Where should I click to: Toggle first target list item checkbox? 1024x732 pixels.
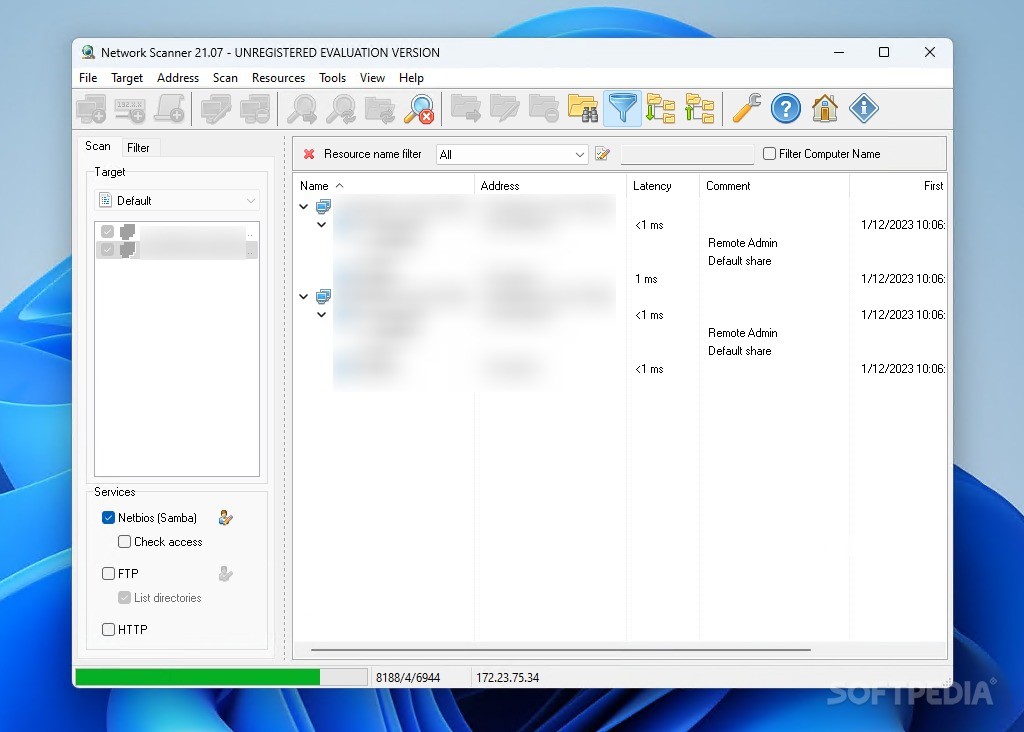(108, 232)
